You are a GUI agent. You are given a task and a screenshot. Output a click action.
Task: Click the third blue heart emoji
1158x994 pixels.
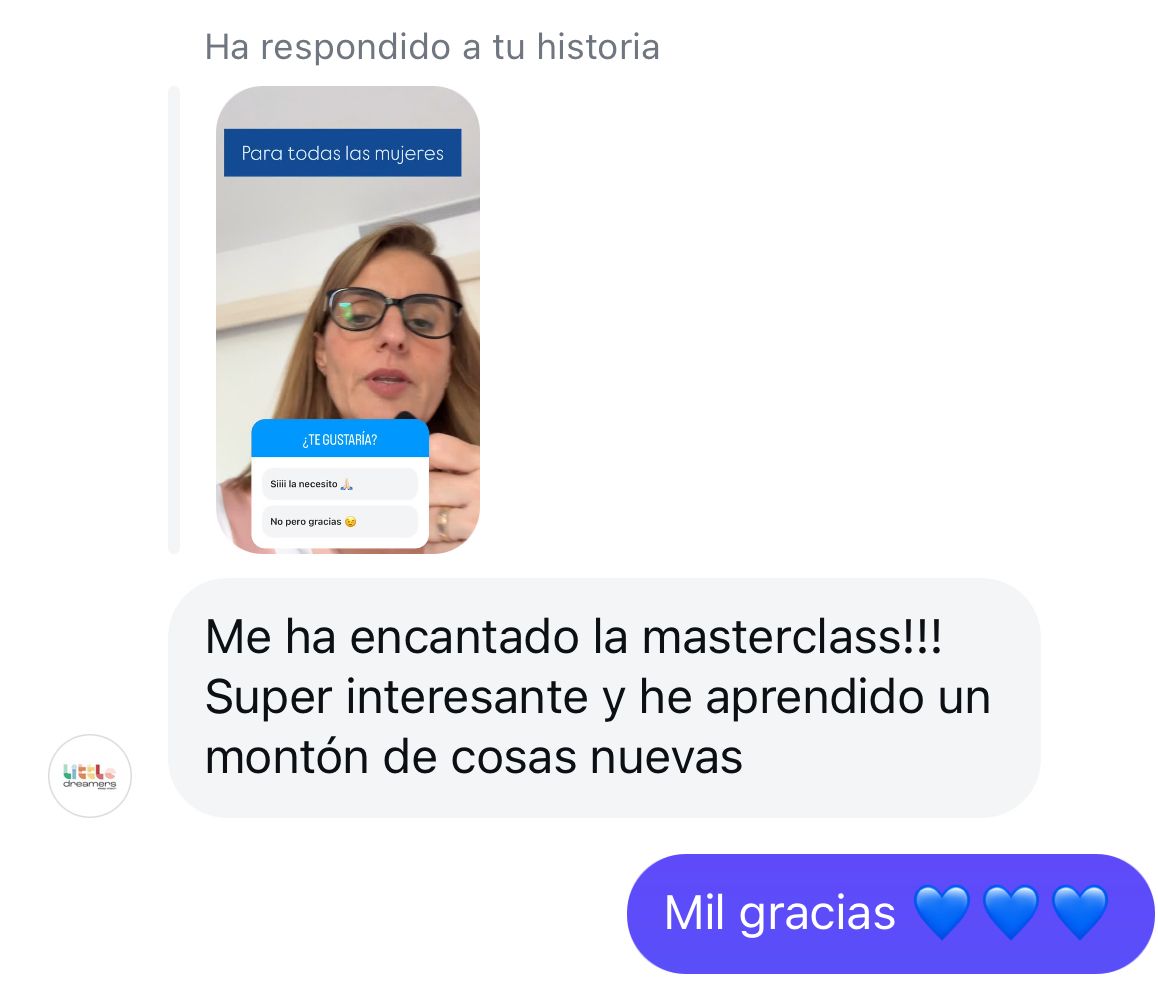1080,913
